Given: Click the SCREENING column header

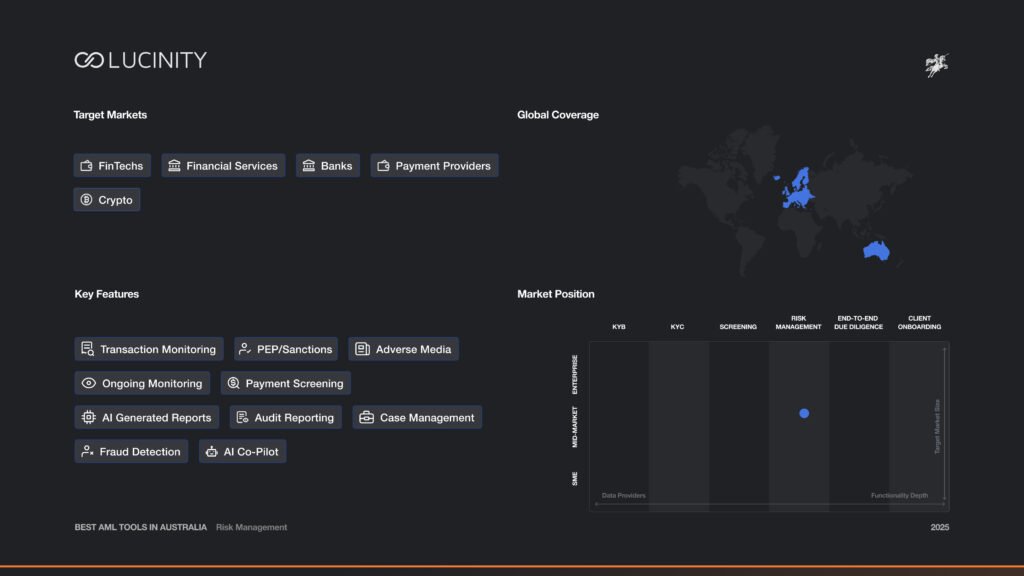Looking at the screenshot, I should point(738,327).
